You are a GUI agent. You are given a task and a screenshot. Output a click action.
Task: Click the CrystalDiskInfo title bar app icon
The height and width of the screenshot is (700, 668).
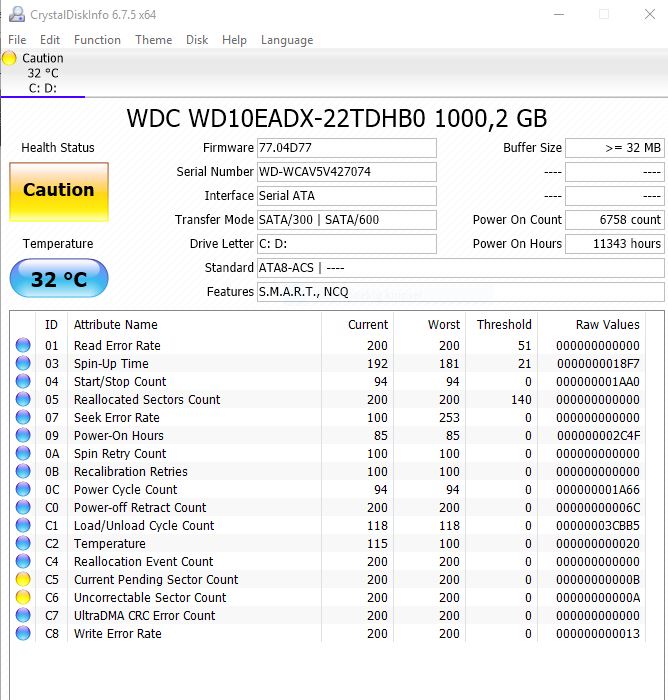tap(17, 14)
